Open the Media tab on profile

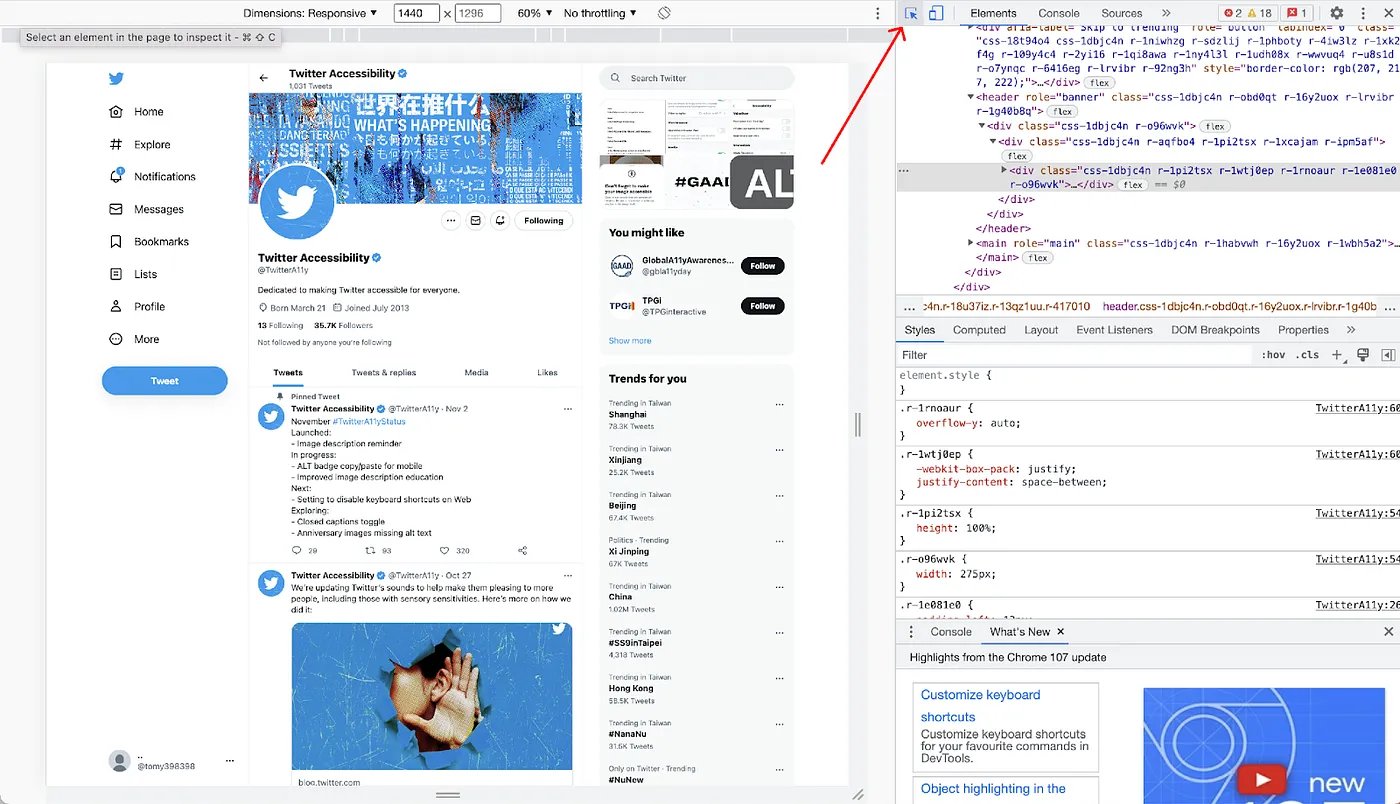click(x=476, y=373)
